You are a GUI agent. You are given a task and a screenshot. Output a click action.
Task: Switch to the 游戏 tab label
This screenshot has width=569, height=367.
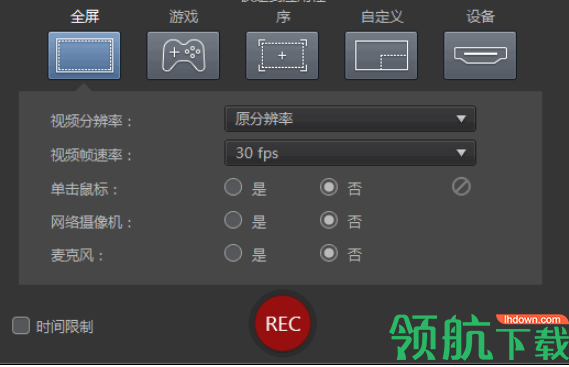(184, 17)
